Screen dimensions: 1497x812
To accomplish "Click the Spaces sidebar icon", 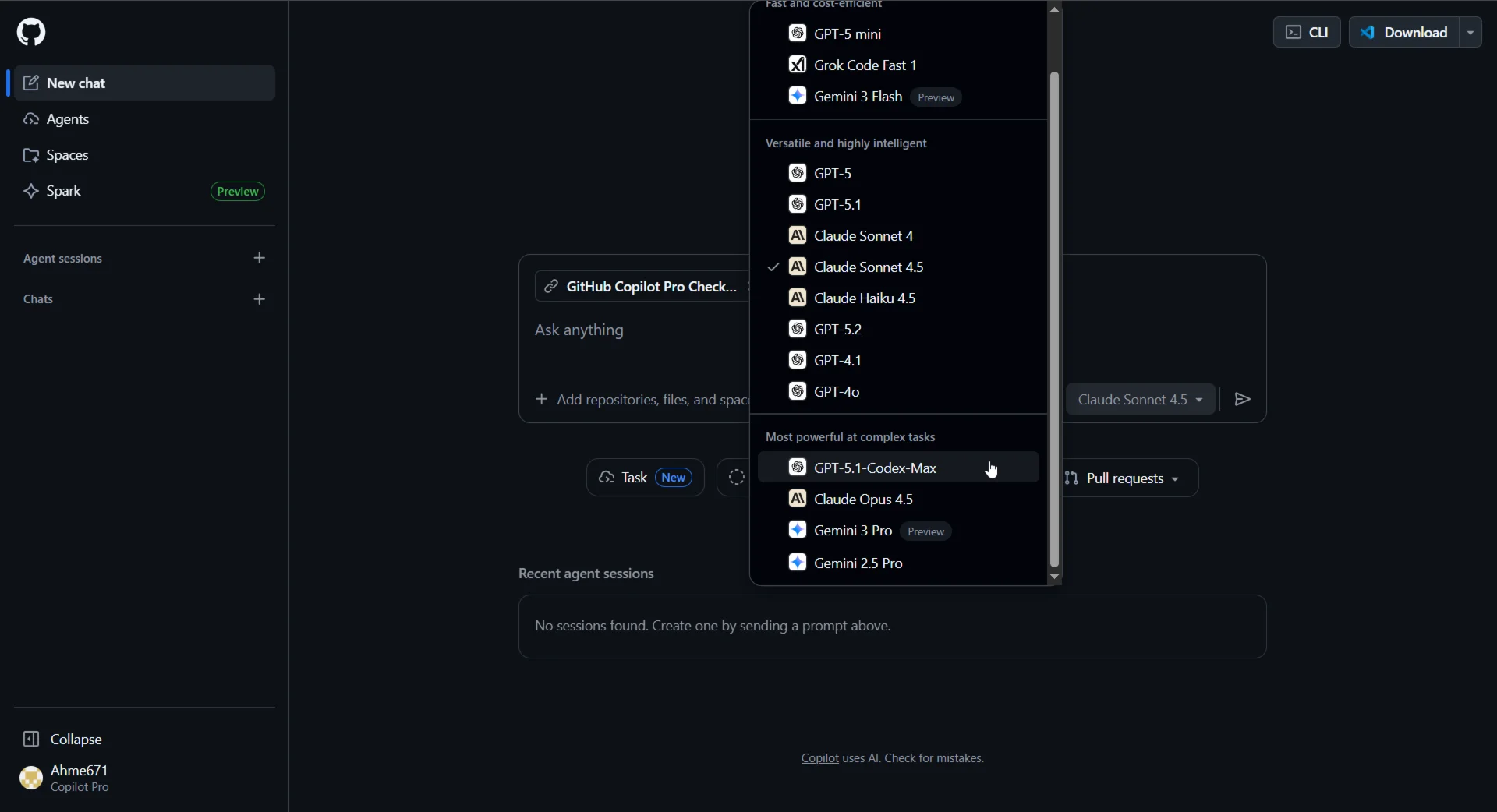I will click(x=31, y=155).
